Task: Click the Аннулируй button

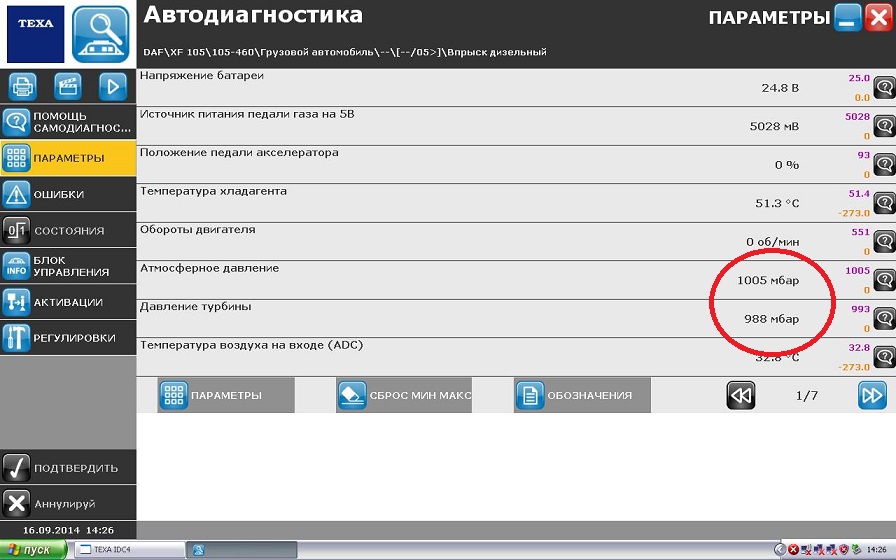Action: point(68,503)
